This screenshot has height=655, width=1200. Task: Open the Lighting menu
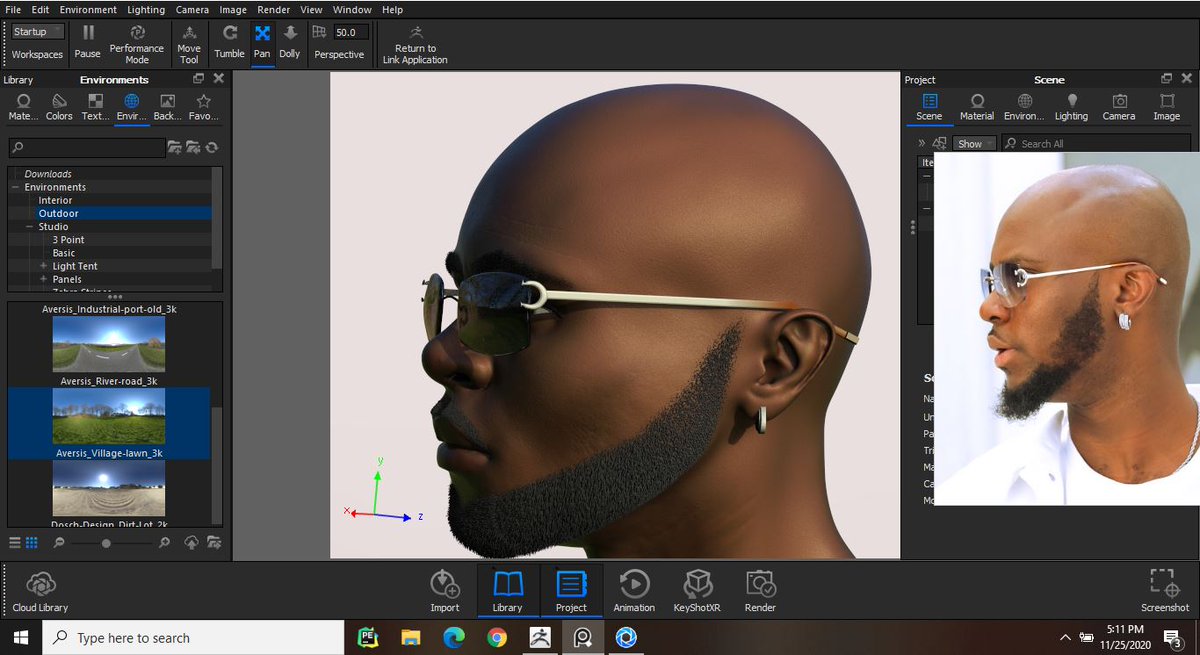click(x=147, y=9)
